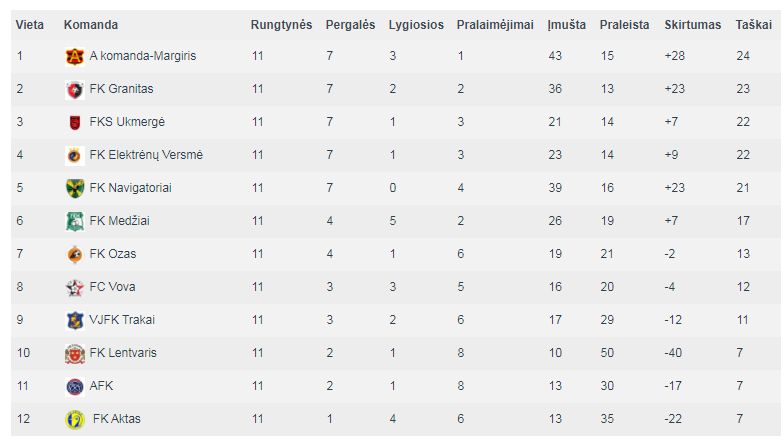Image resolution: width=781 pixels, height=446 pixels.
Task: Click the FK Elektrėnų Versmė logo
Action: (75, 155)
